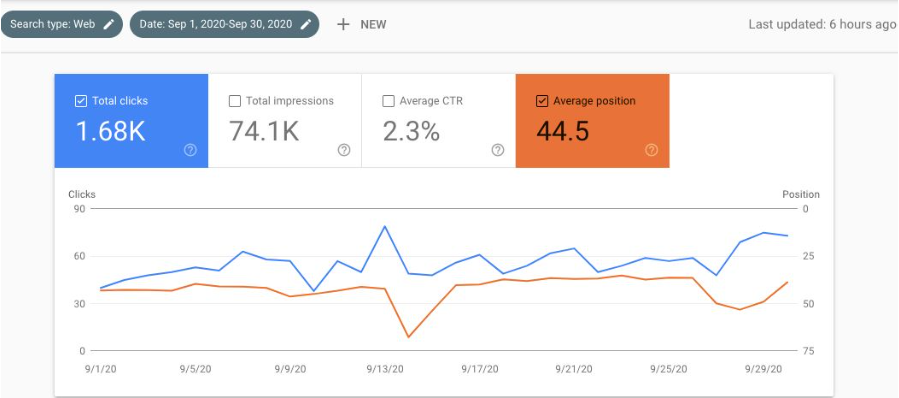Select the 44.5 average position value
Screen dimensions: 899x398
pos(563,131)
